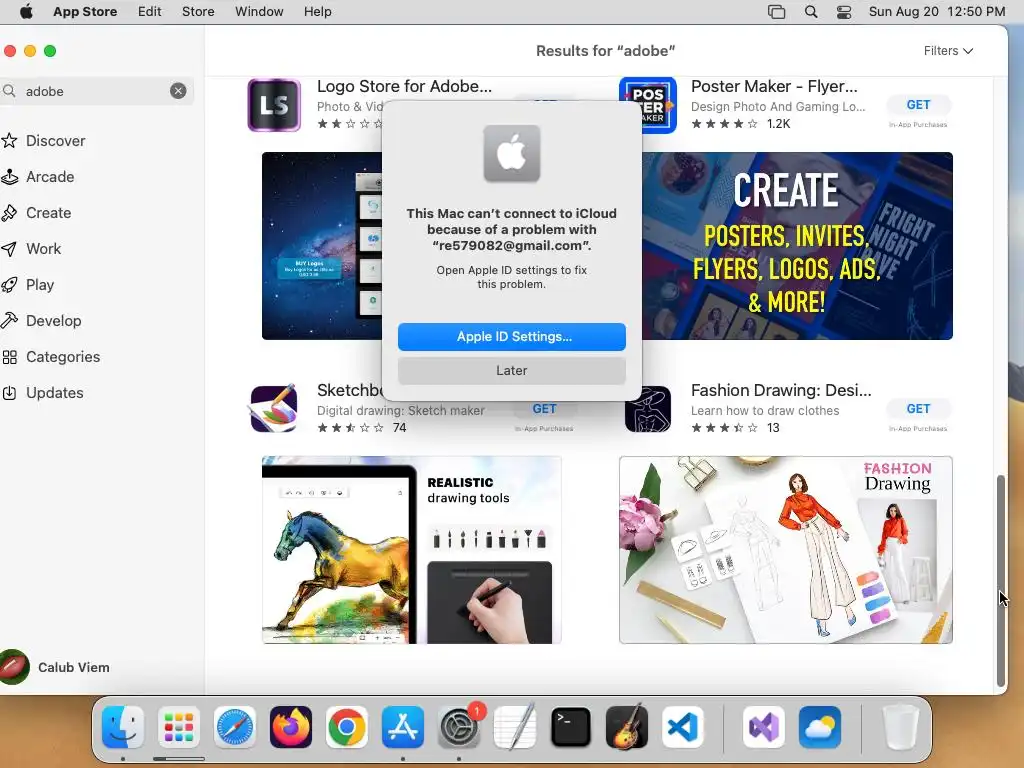Open the Work category
This screenshot has height=768, width=1024.
tap(43, 248)
